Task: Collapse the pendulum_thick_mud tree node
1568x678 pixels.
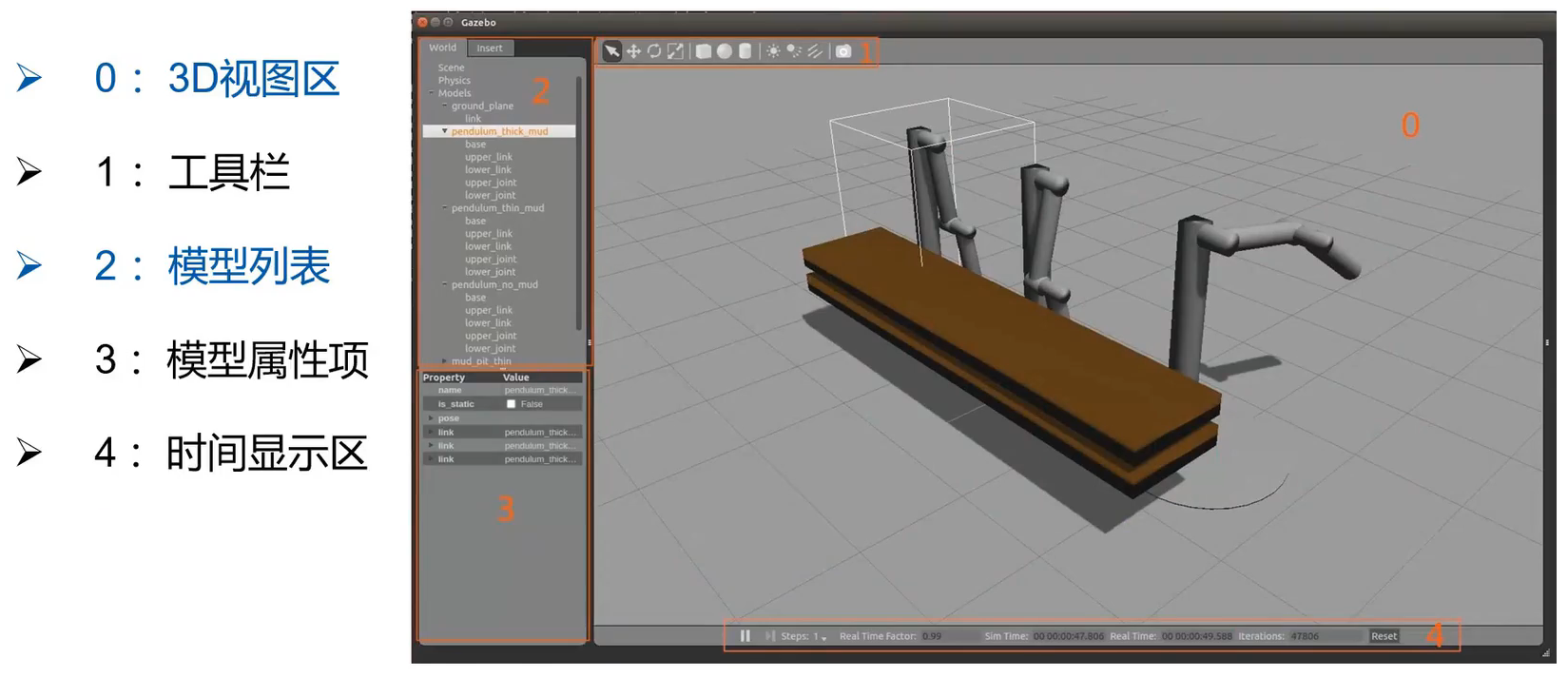Action: [444, 131]
